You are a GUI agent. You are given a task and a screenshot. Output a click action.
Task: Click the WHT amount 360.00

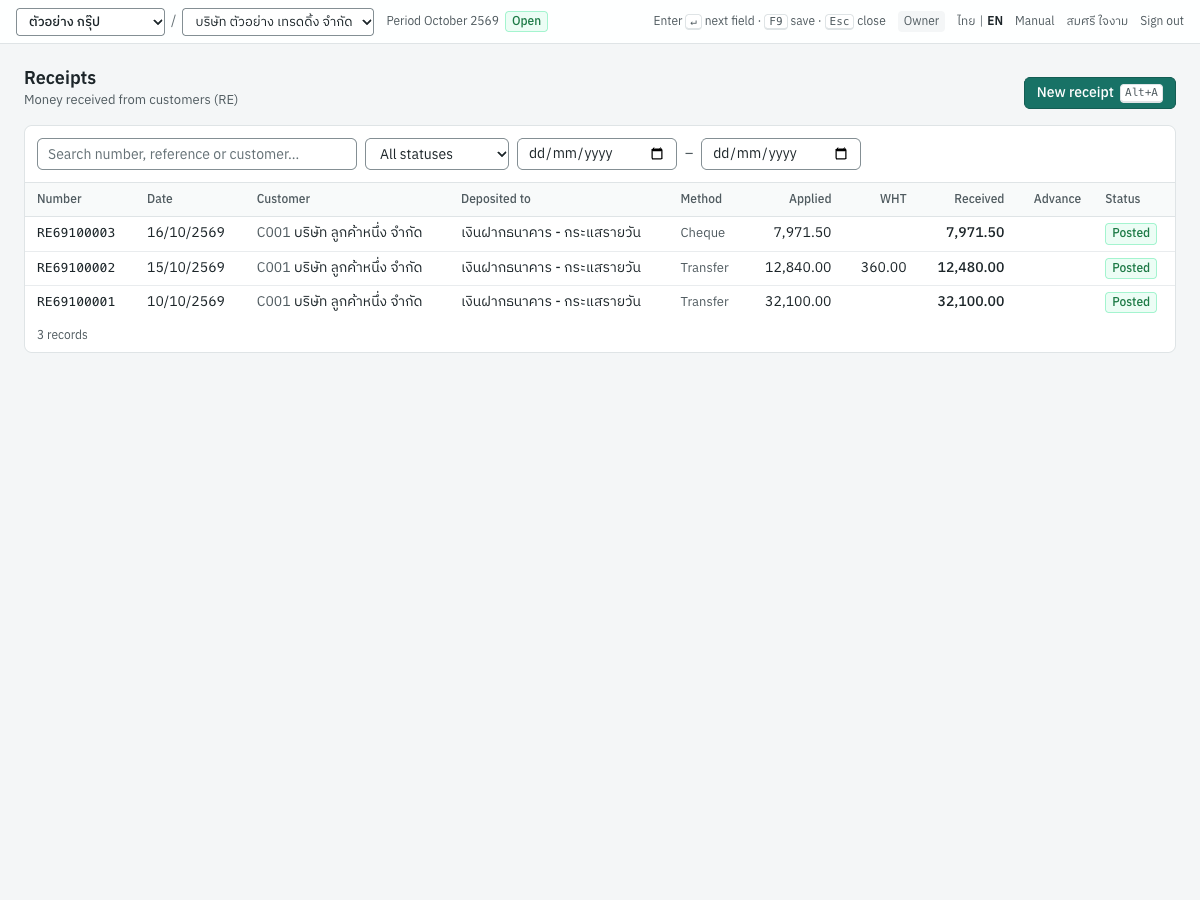[x=884, y=268]
